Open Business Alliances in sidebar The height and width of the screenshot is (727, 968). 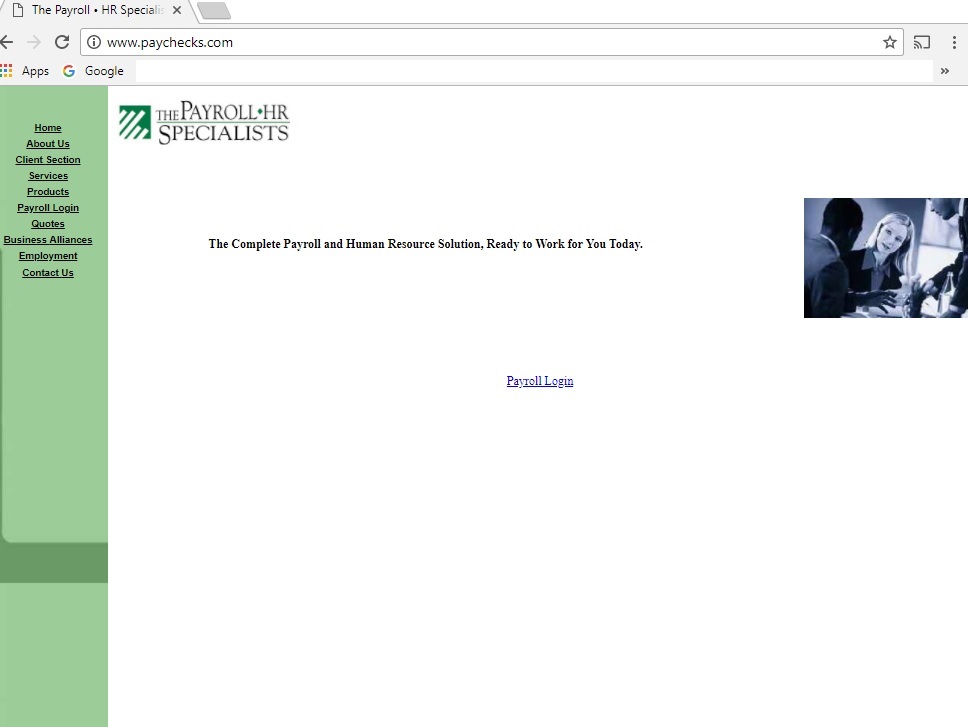(48, 240)
